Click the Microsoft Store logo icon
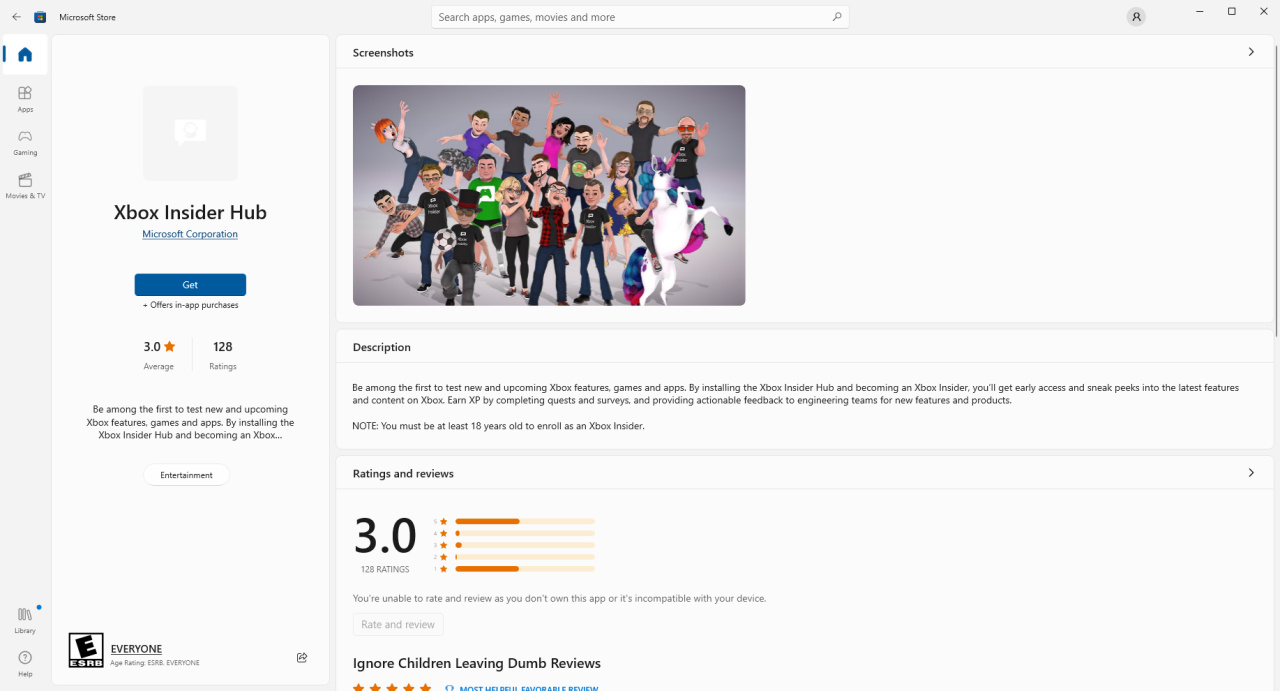 pos(40,17)
